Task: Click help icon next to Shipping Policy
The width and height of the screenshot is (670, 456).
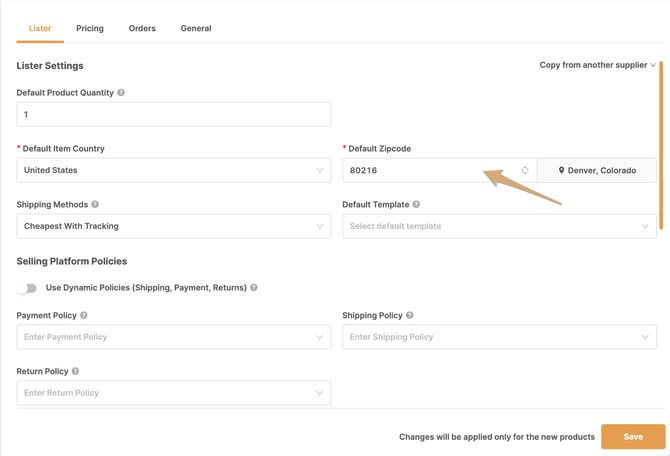Action: pyautogui.click(x=409, y=315)
